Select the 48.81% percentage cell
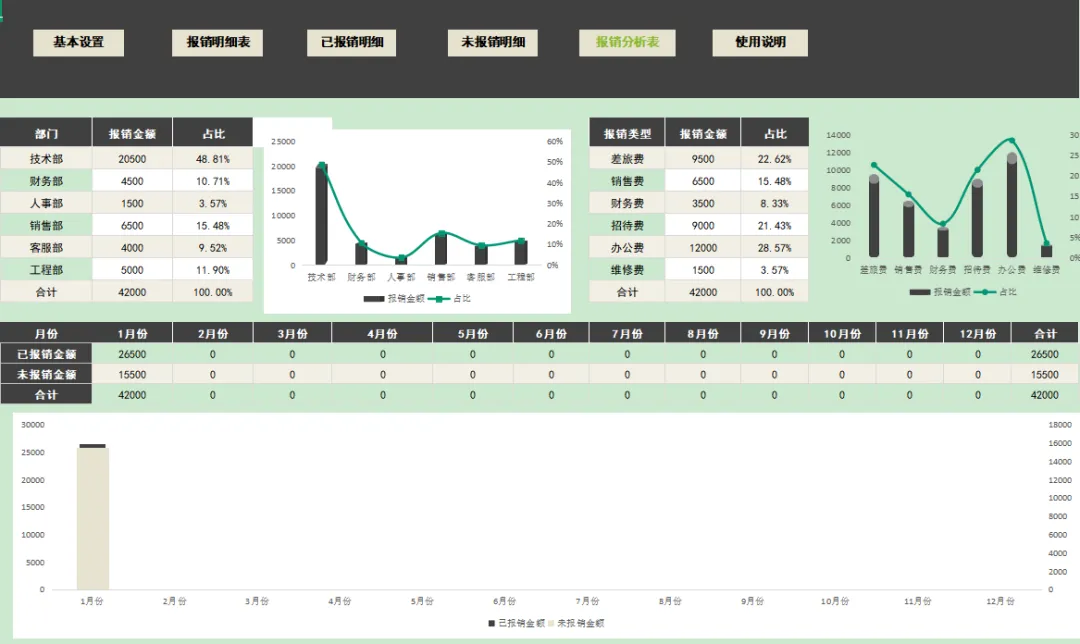This screenshot has width=1080, height=644. 213,158
